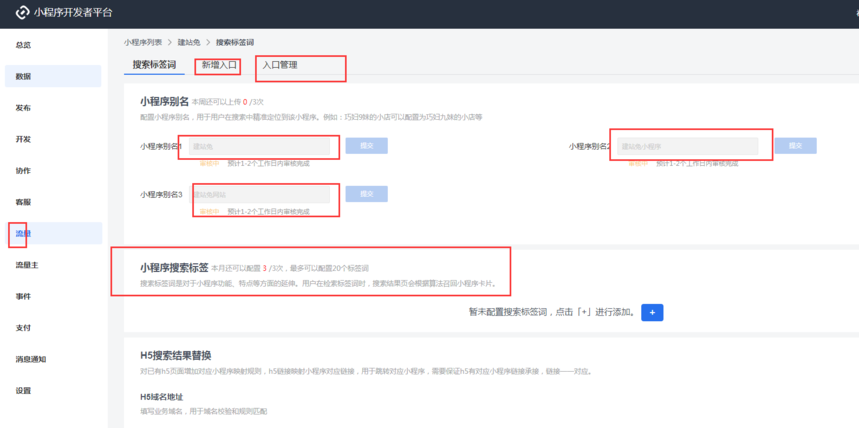Open 流量 sidebar item
This screenshot has height=428, width=859.
click(x=53, y=233)
